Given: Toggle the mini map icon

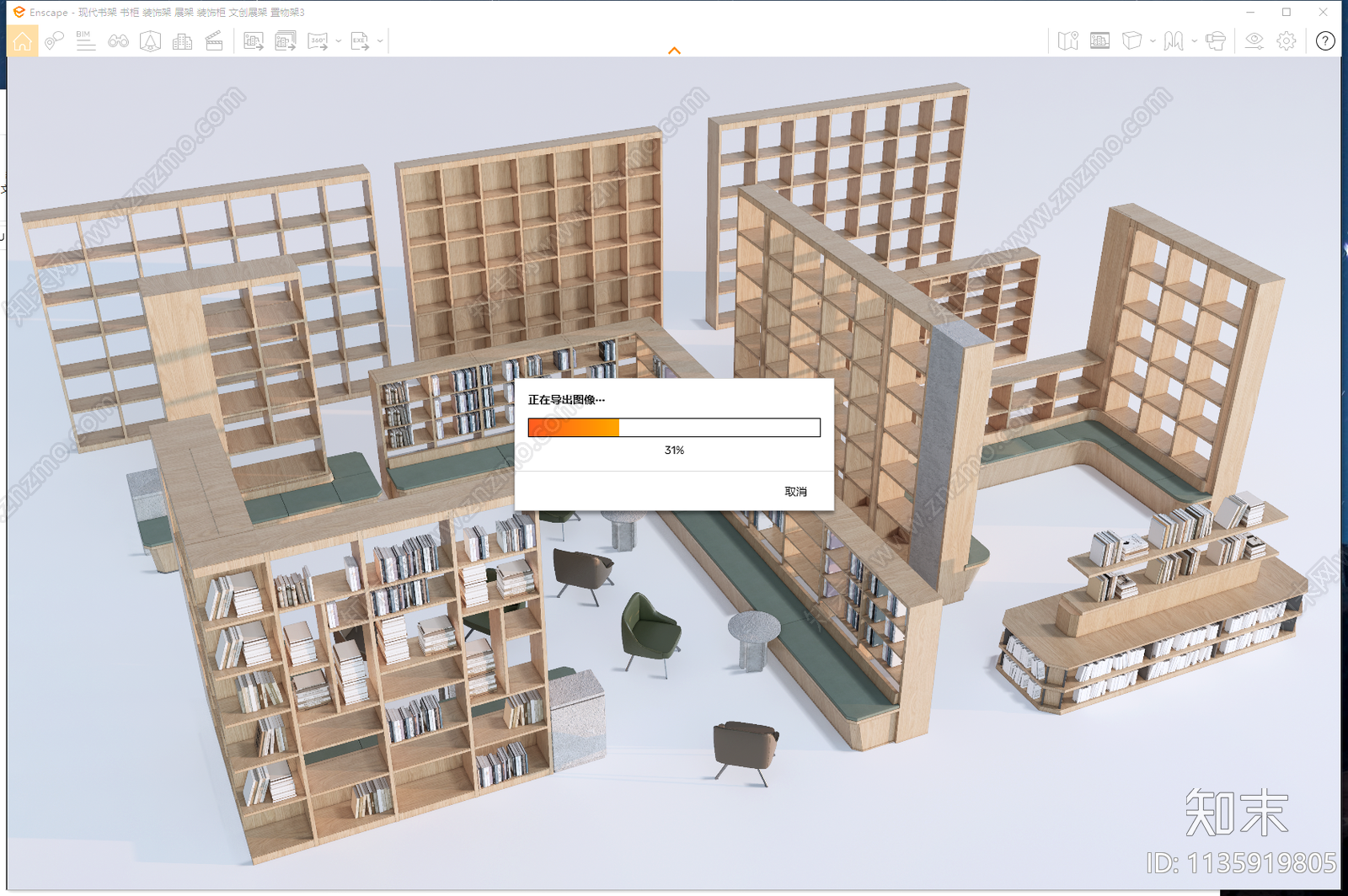Looking at the screenshot, I should [1068, 40].
